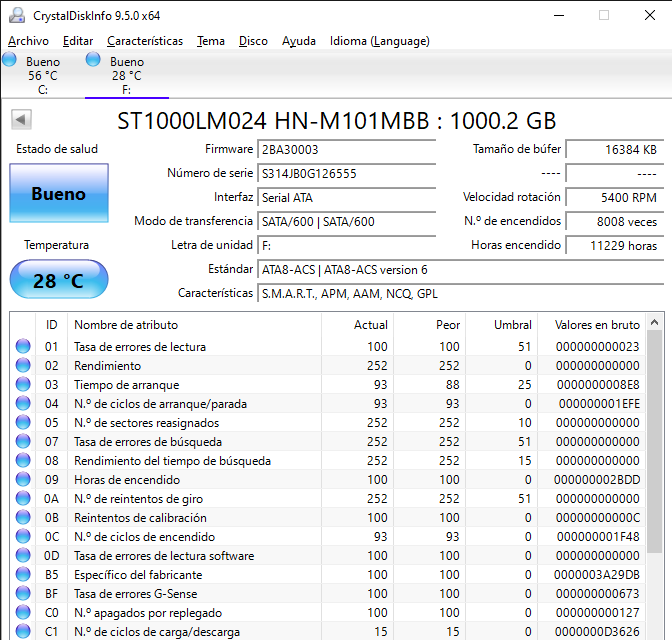The height and width of the screenshot is (640, 672).
Task: Click status orb for Tasa de errores de lectura
Action: [23, 347]
